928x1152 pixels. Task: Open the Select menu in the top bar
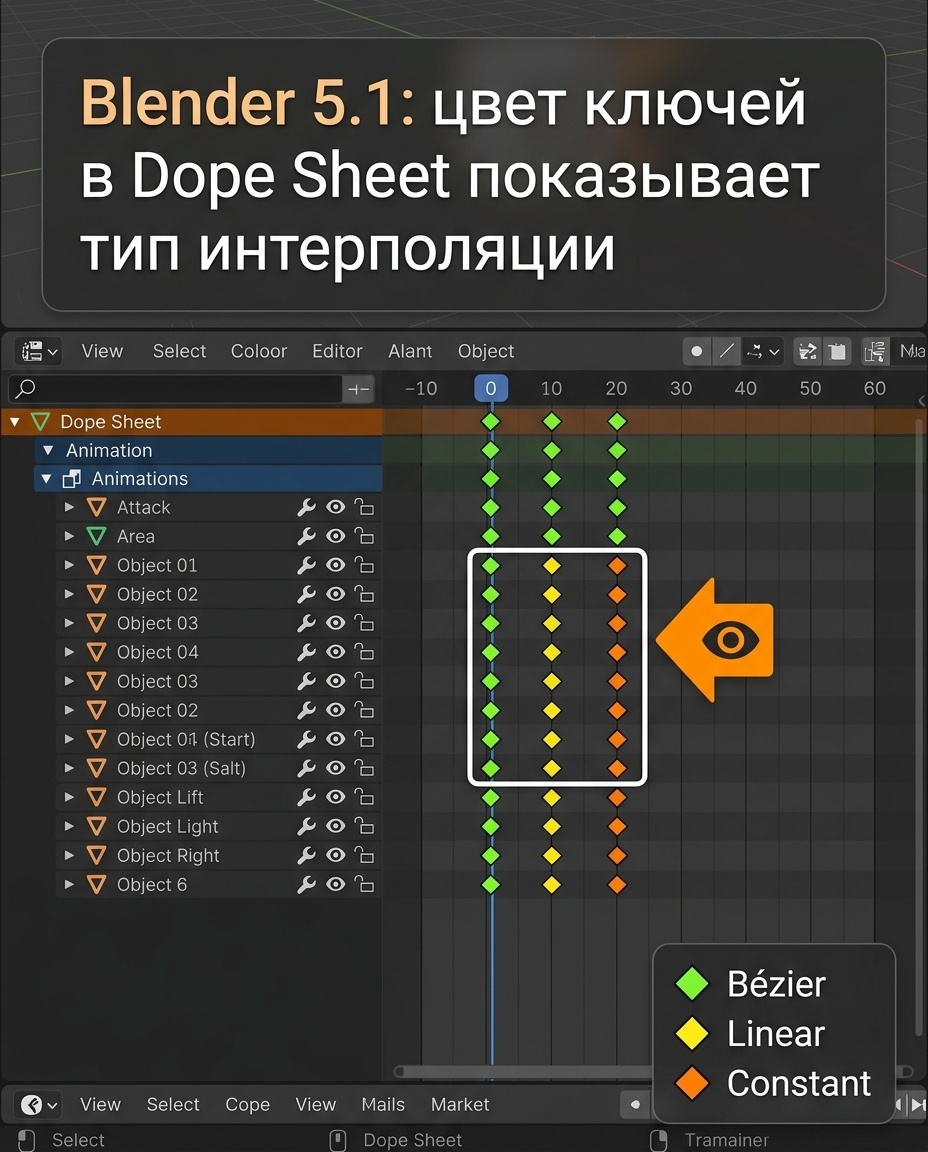pyautogui.click(x=179, y=351)
